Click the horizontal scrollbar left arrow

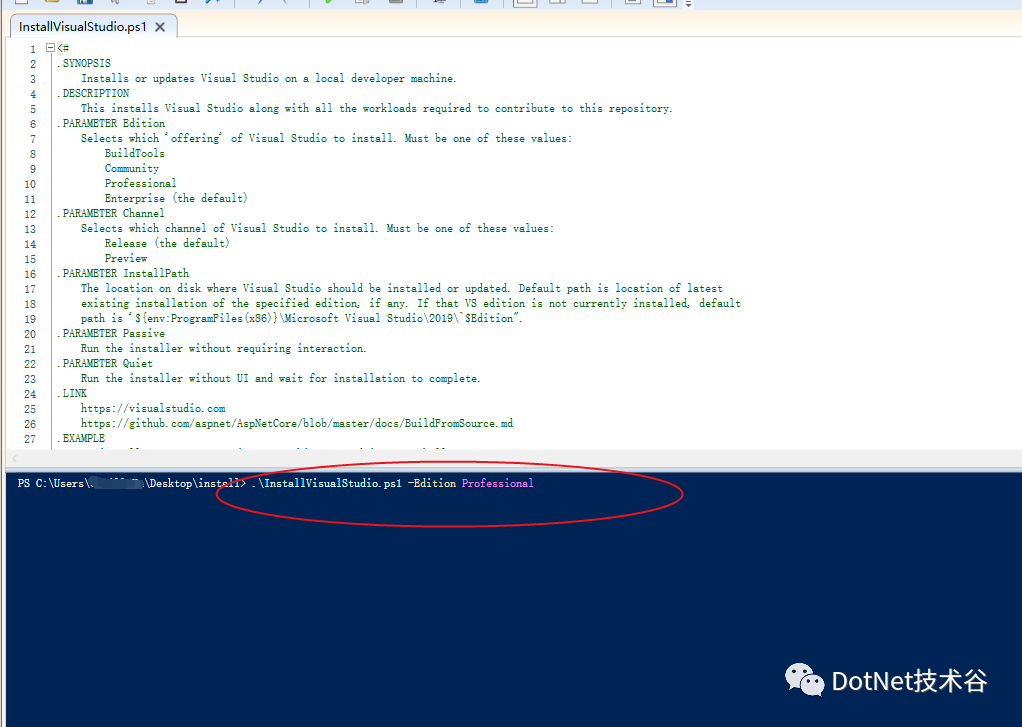(x=14, y=459)
